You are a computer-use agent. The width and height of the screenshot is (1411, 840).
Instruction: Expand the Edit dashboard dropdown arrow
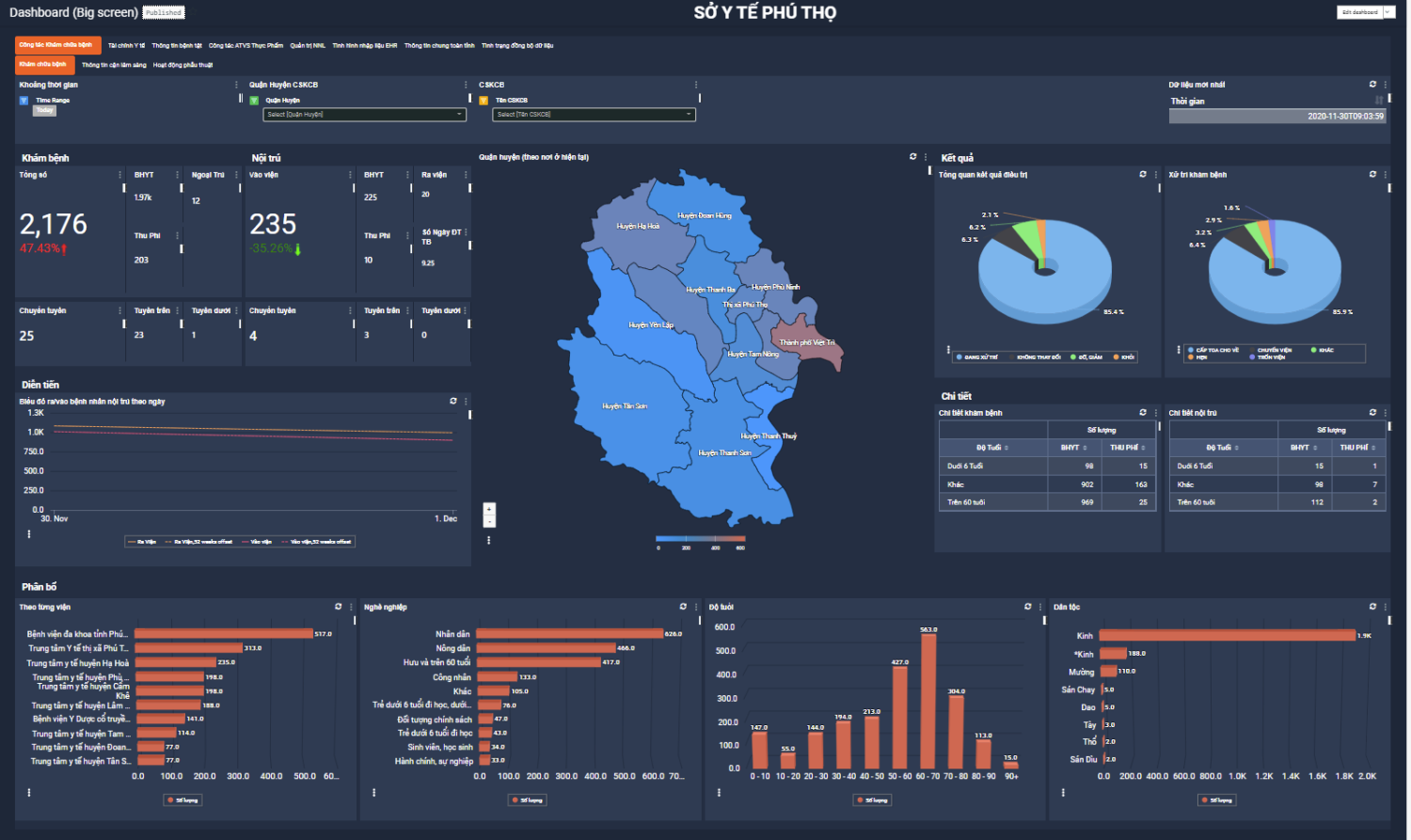click(x=1388, y=12)
